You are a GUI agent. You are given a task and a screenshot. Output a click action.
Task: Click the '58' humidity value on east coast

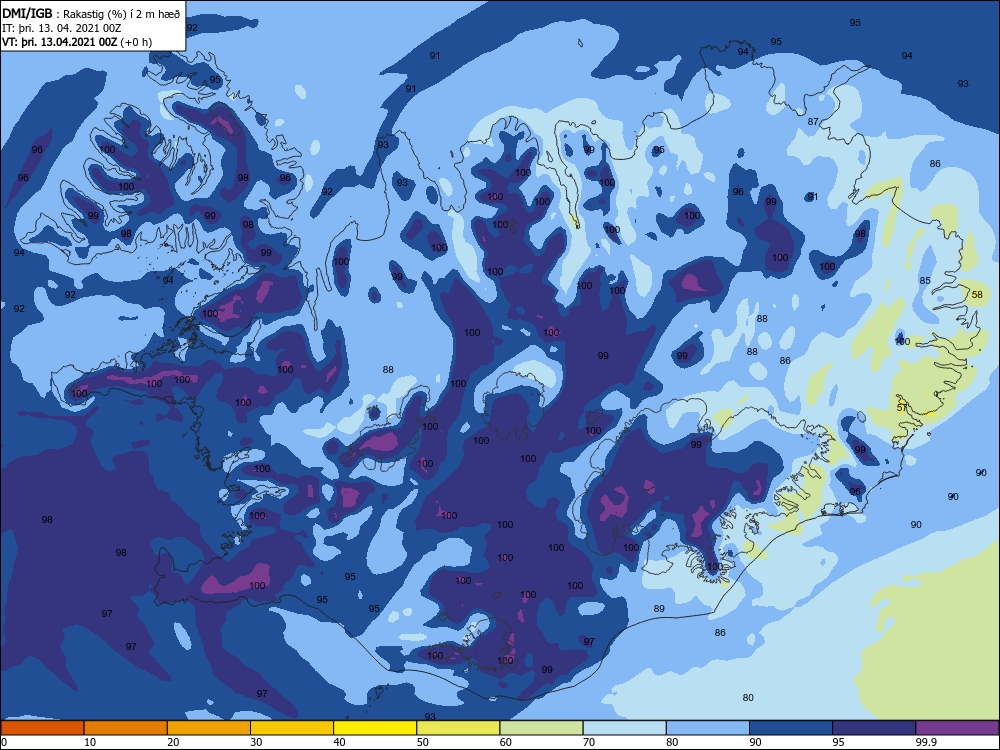[x=977, y=295]
